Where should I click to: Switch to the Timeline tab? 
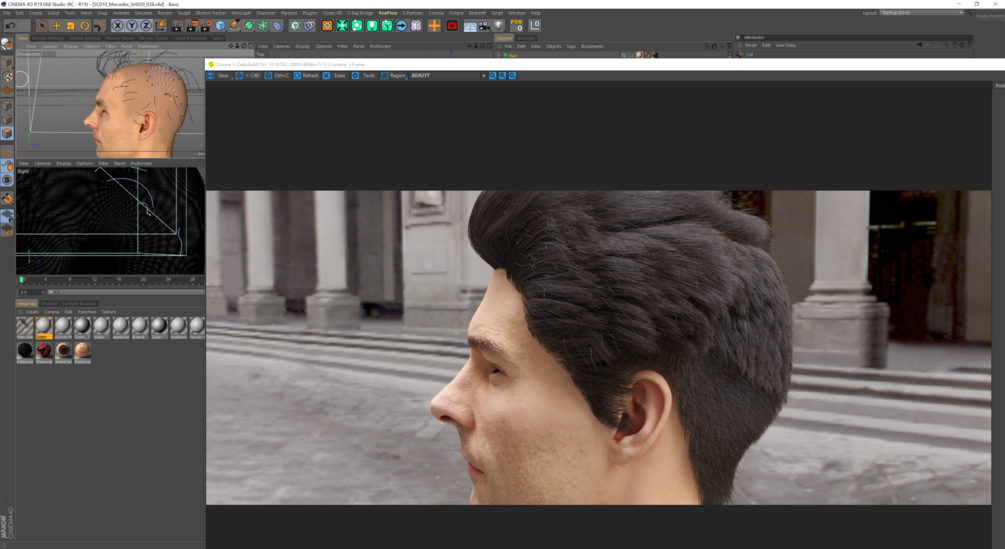[x=49, y=303]
